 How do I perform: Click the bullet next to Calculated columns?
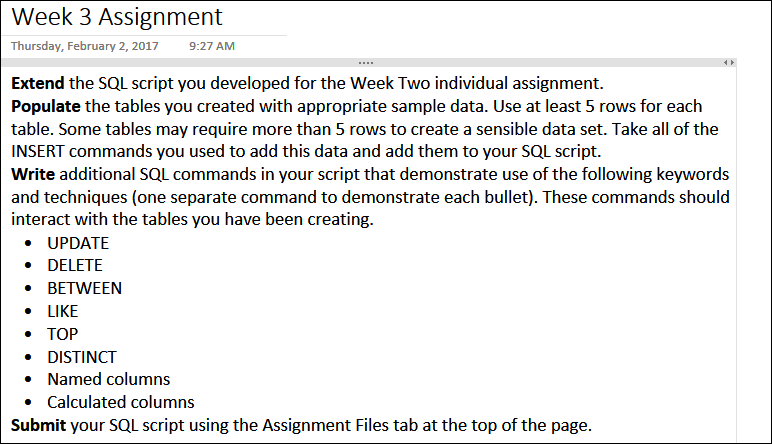pos(31,403)
